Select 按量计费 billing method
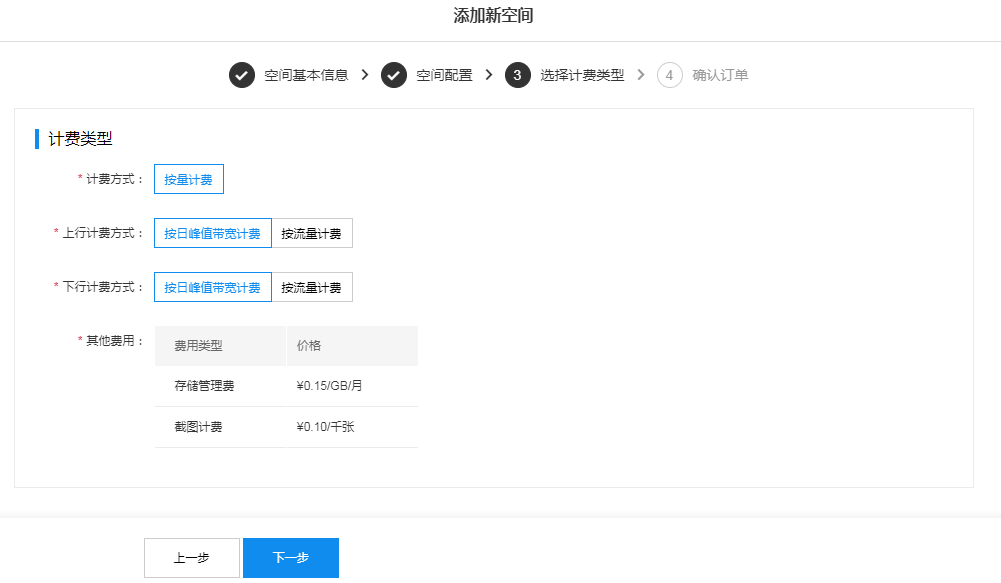The height and width of the screenshot is (583, 1001). coord(189,179)
